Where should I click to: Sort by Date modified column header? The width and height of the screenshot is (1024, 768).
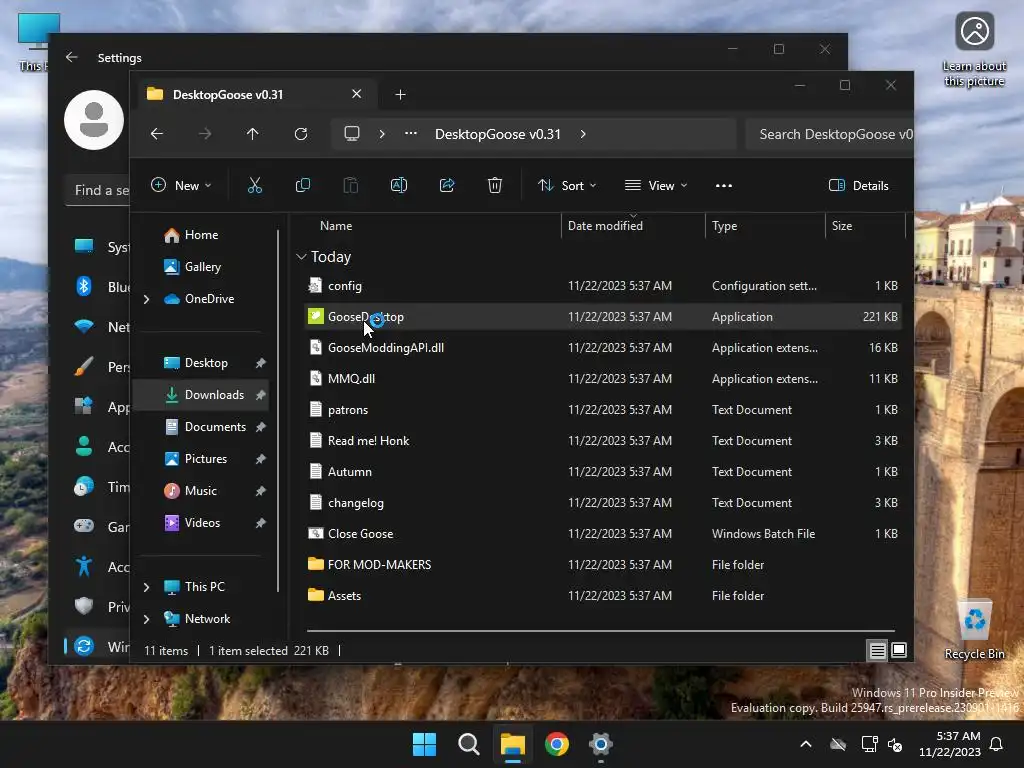point(605,225)
